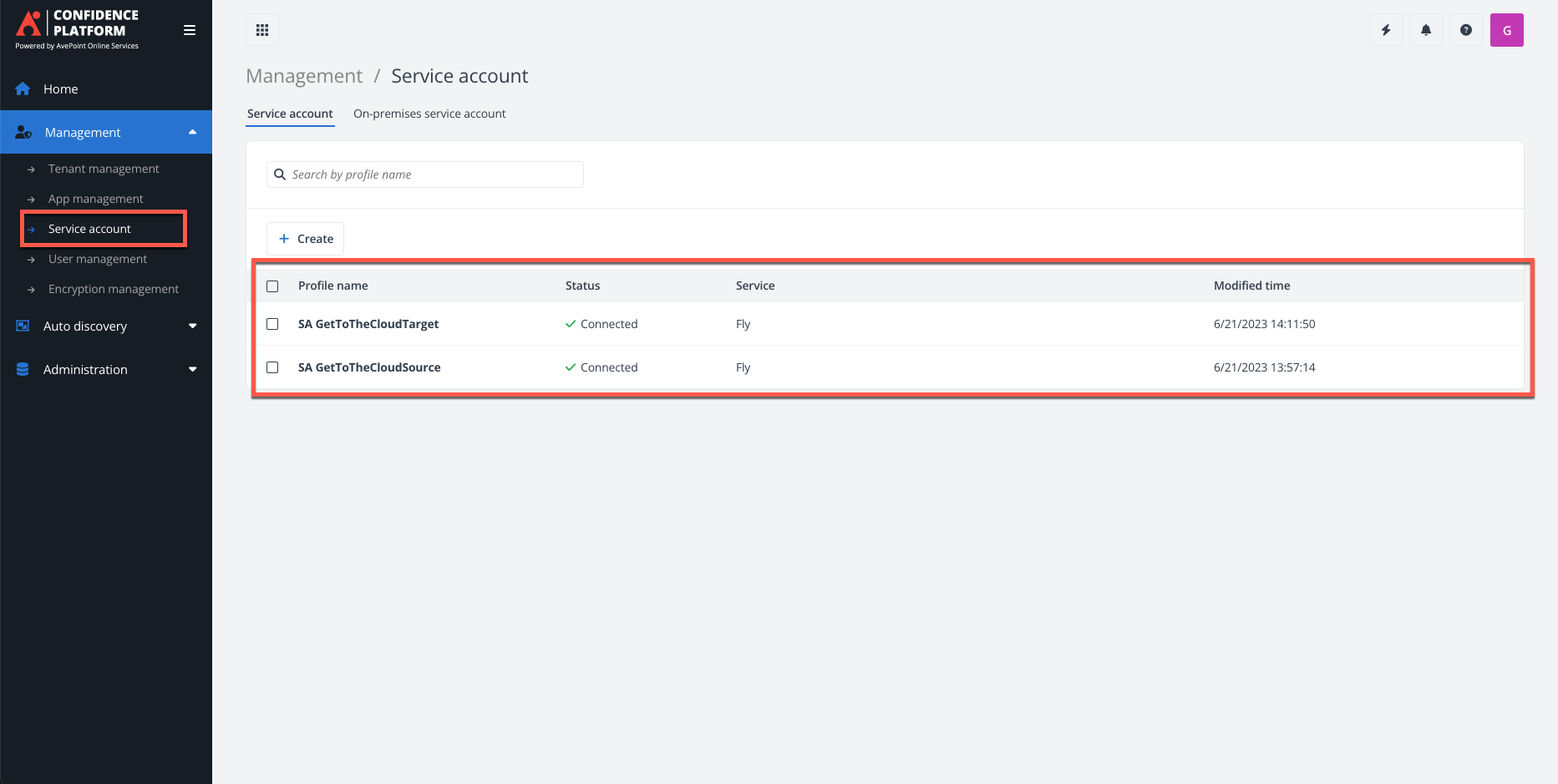Open Tenant management in the sidebar

pyautogui.click(x=104, y=168)
